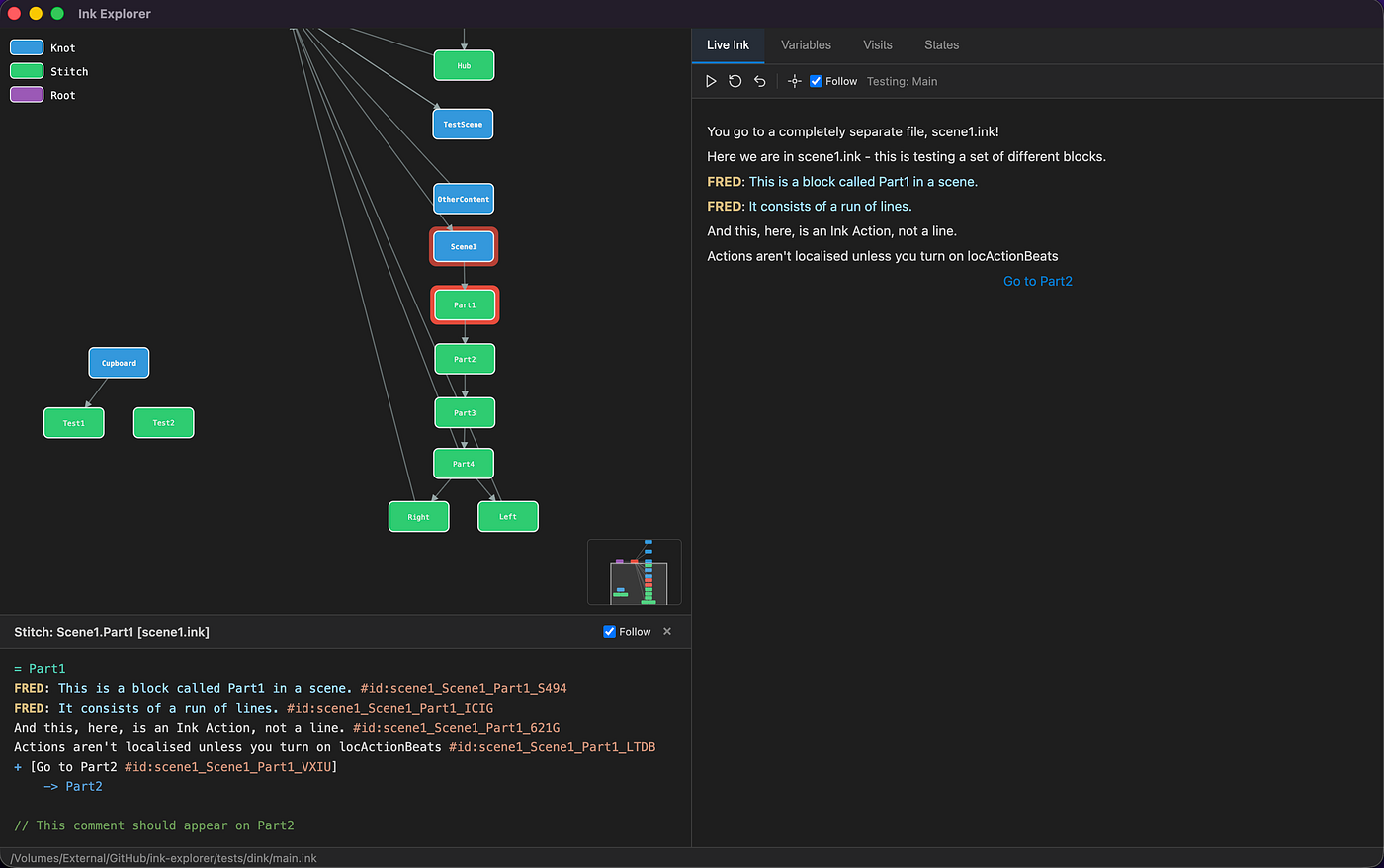The width and height of the screenshot is (1384, 868).
Task: Click the purple Root legend swatch
Action: [27, 95]
